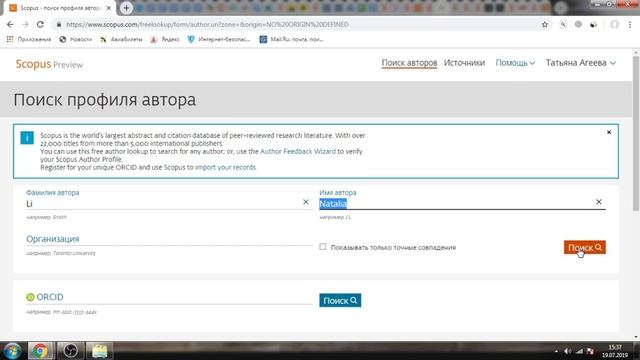This screenshot has height=360, width=640.
Task: Toggle Показывать только точные совпадения checkbox
Action: point(322,247)
